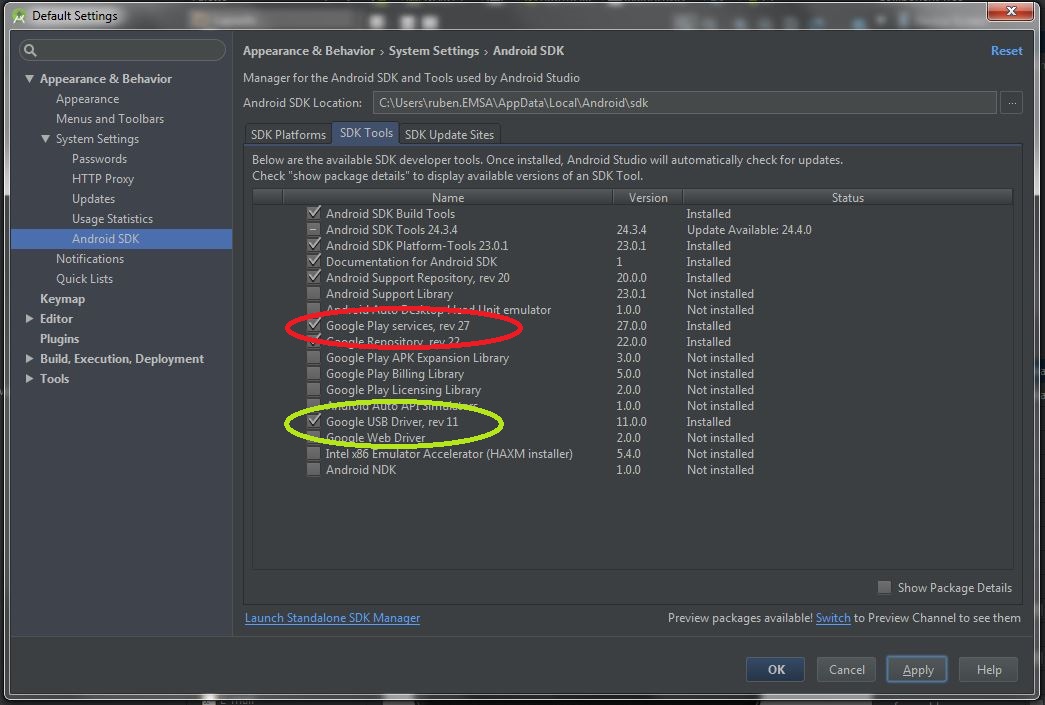Uncheck "Google USB Driver, rev 11"

(313, 421)
